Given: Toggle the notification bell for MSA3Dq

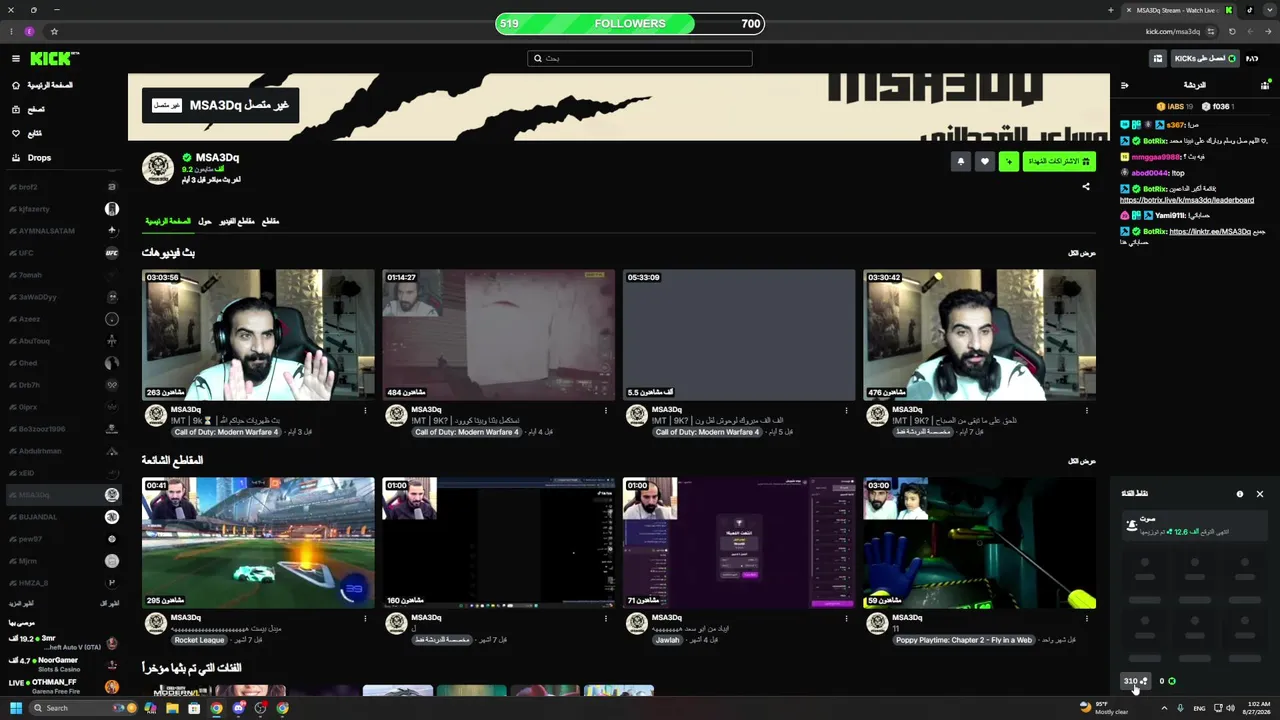Looking at the screenshot, I should [961, 161].
